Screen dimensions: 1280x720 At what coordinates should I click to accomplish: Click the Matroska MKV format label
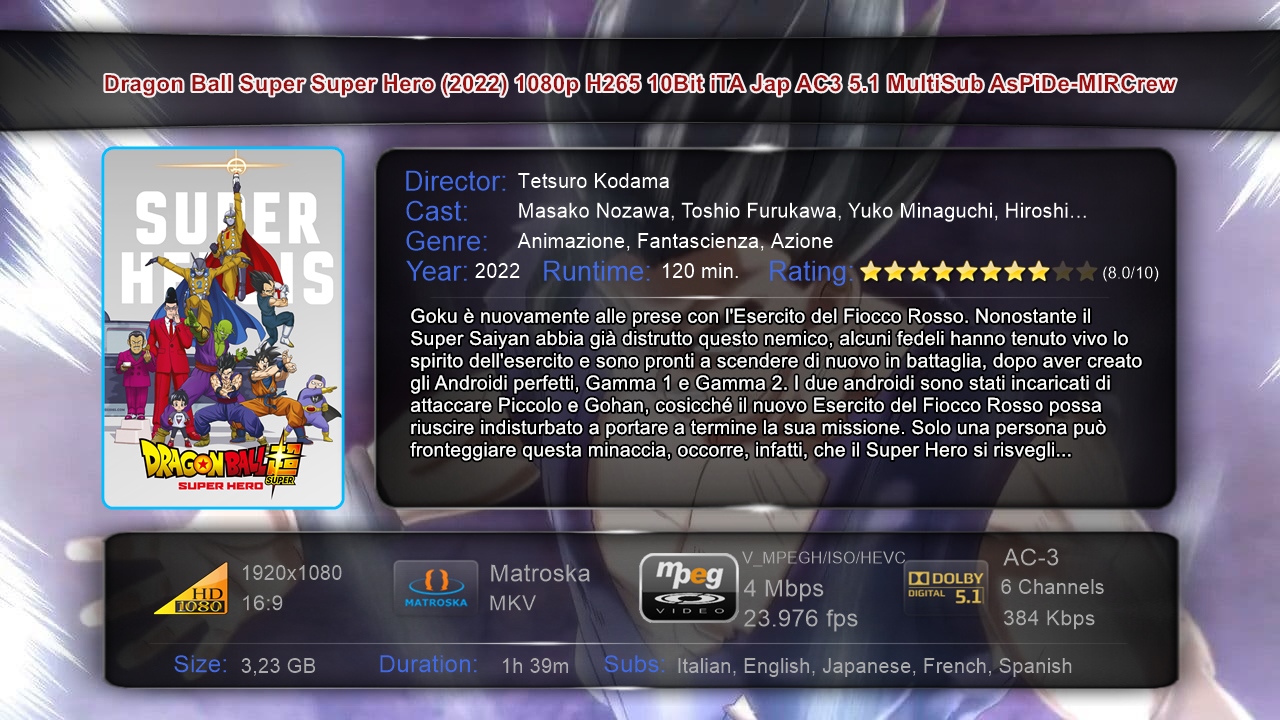pyautogui.click(x=540, y=588)
